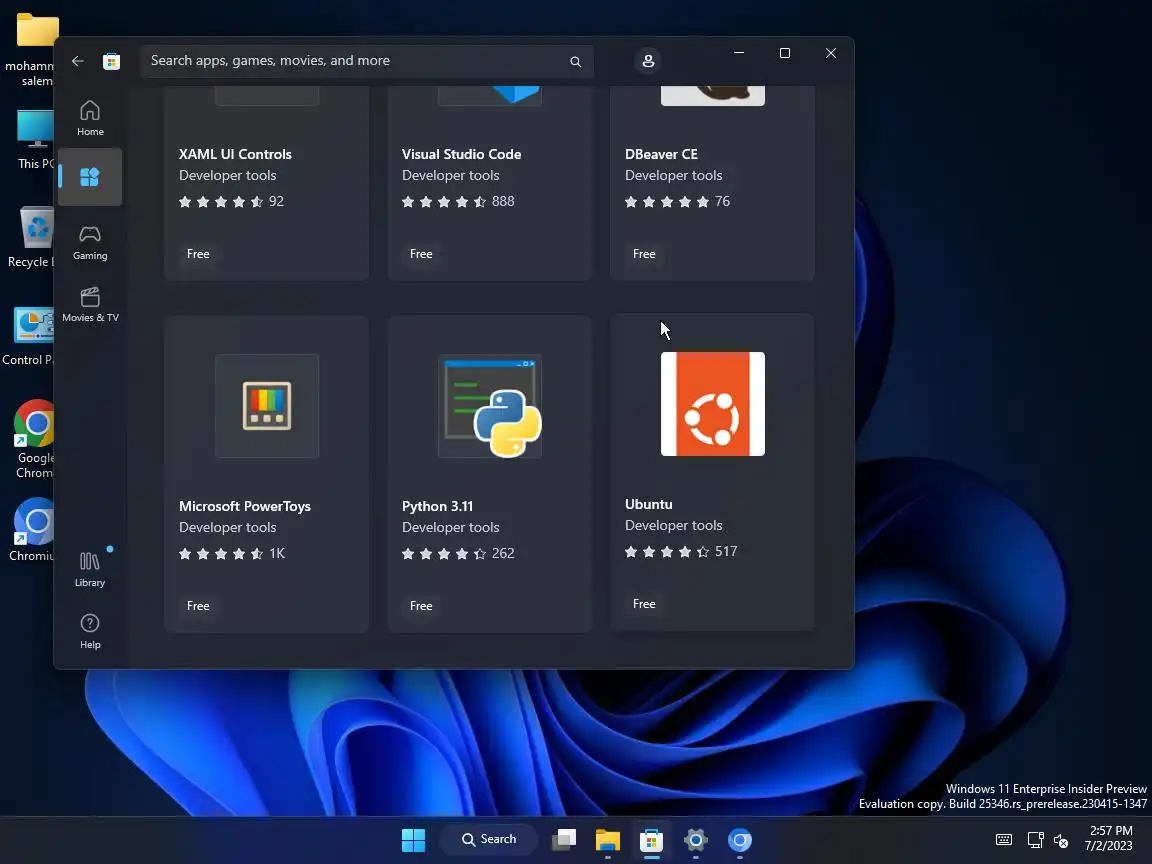Open Microsoft PowerToys app title

coord(245,506)
